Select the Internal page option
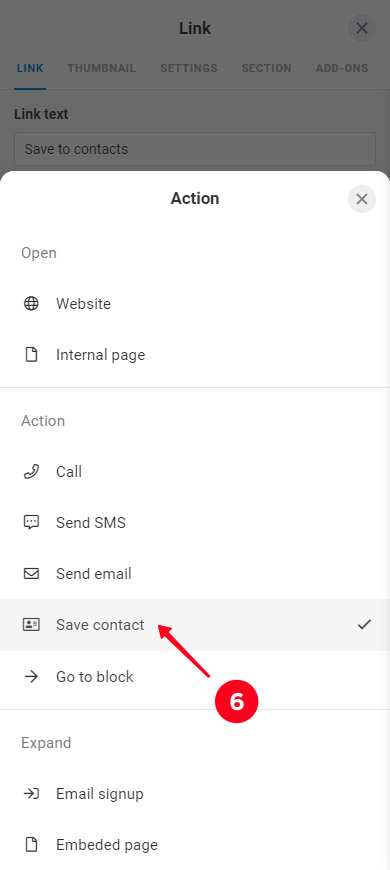The image size is (390, 870). point(195,355)
